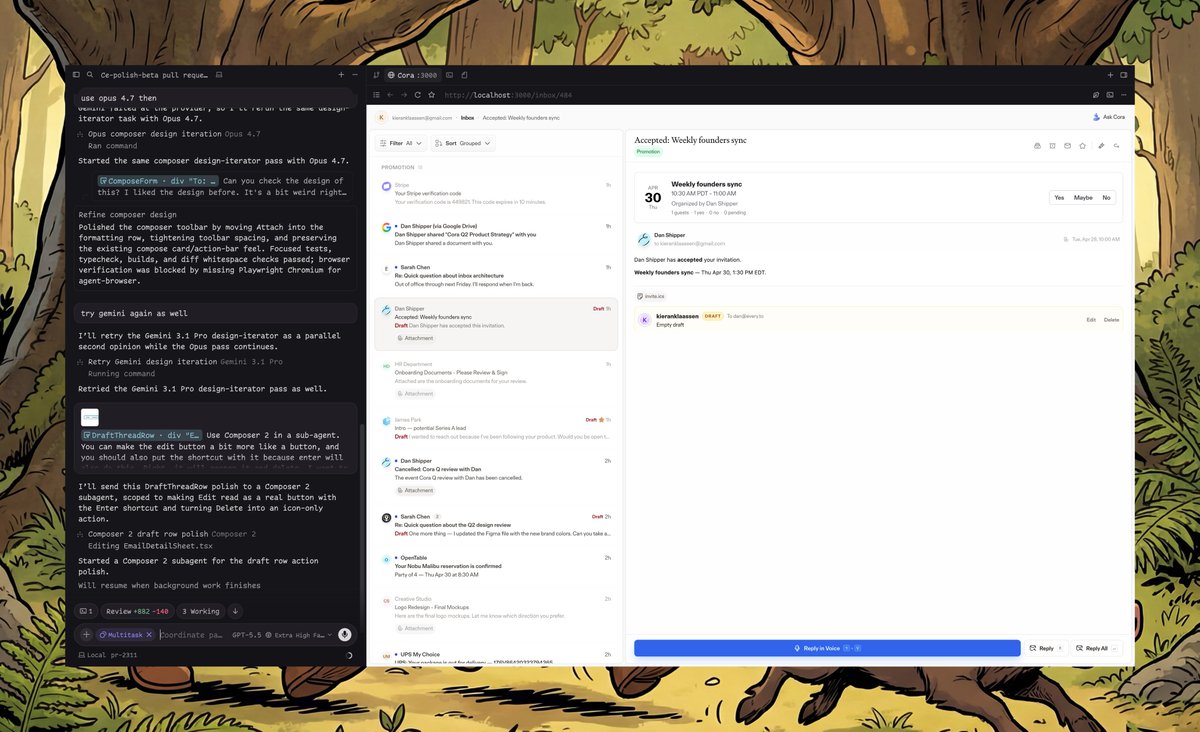Screen dimensions: 1200x732
Task: Open James Park's Series A lead email
Action: tap(496, 428)
